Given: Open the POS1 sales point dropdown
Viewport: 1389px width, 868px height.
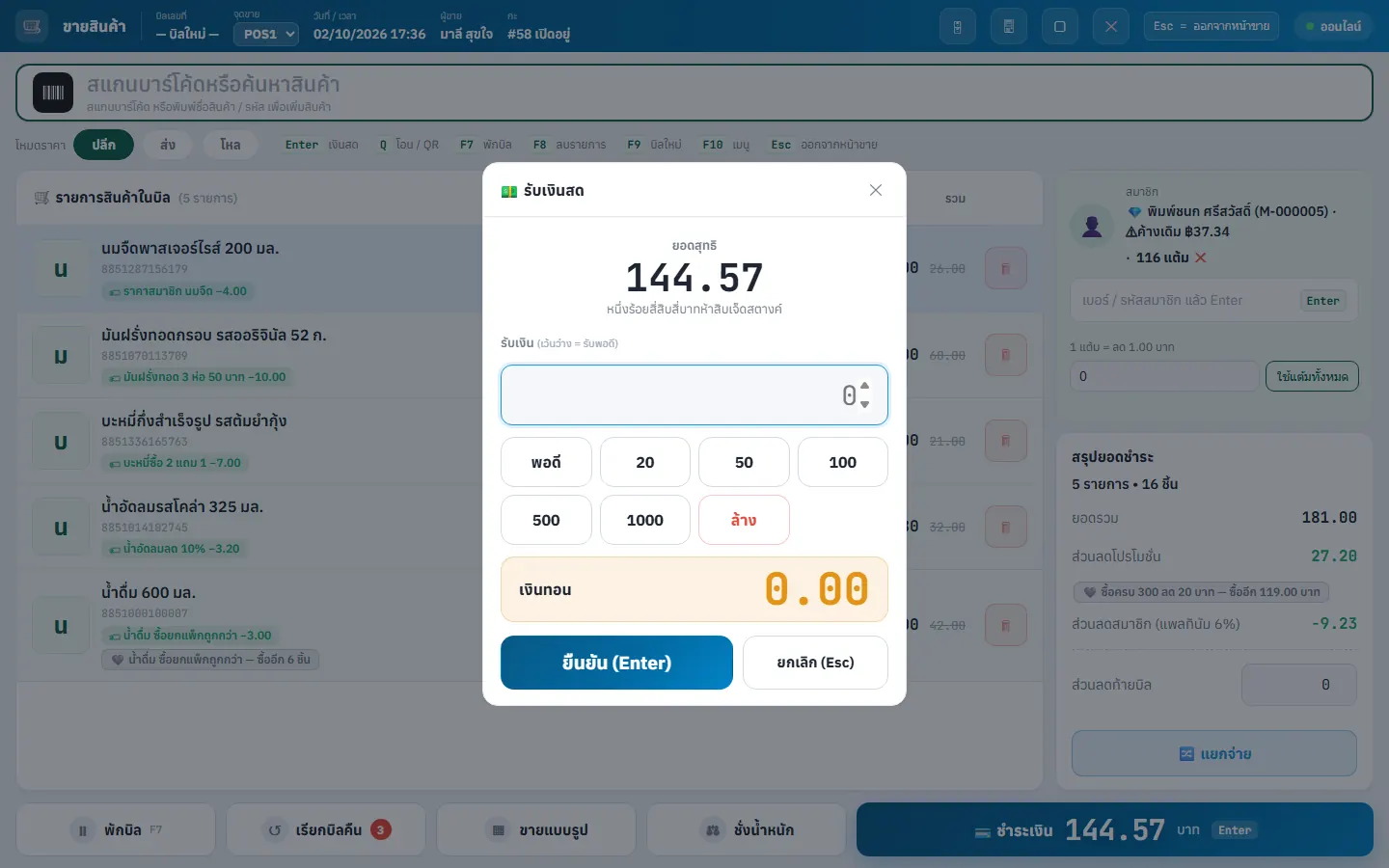Looking at the screenshot, I should (x=266, y=34).
